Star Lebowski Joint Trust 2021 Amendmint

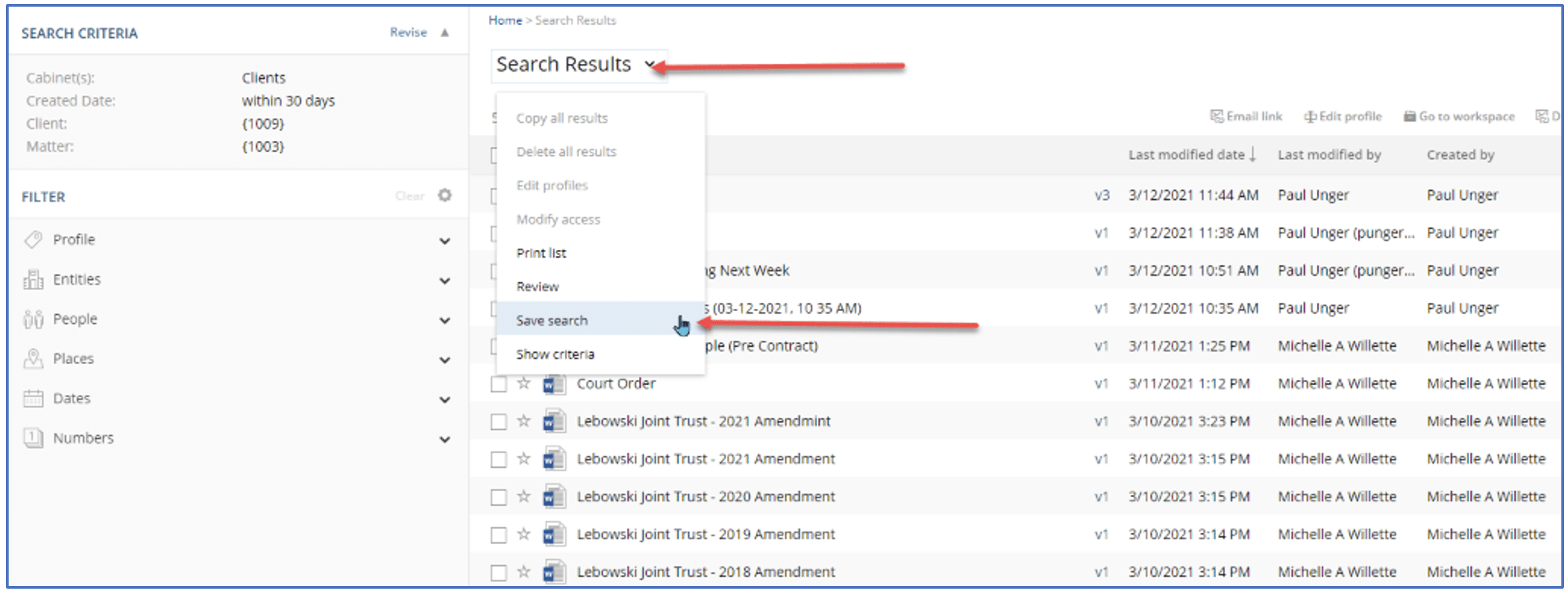(x=524, y=421)
